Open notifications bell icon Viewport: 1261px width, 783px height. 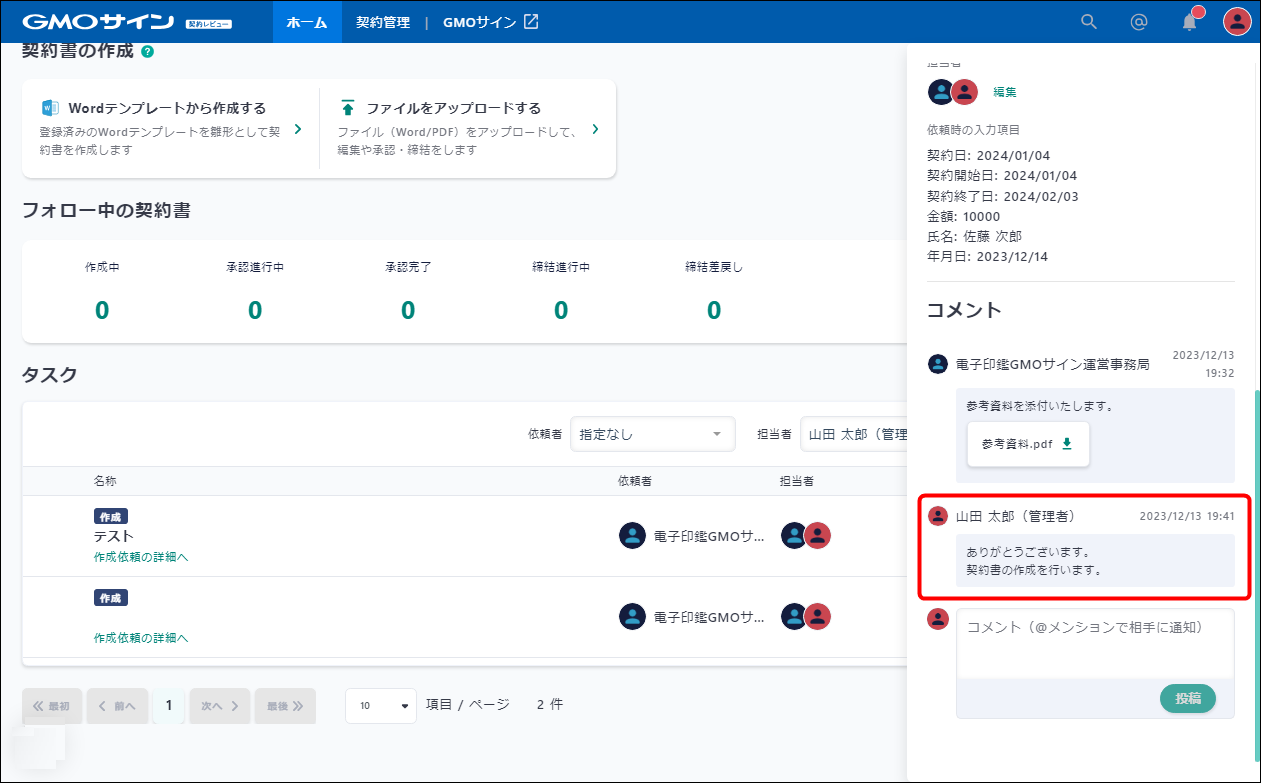(1189, 22)
